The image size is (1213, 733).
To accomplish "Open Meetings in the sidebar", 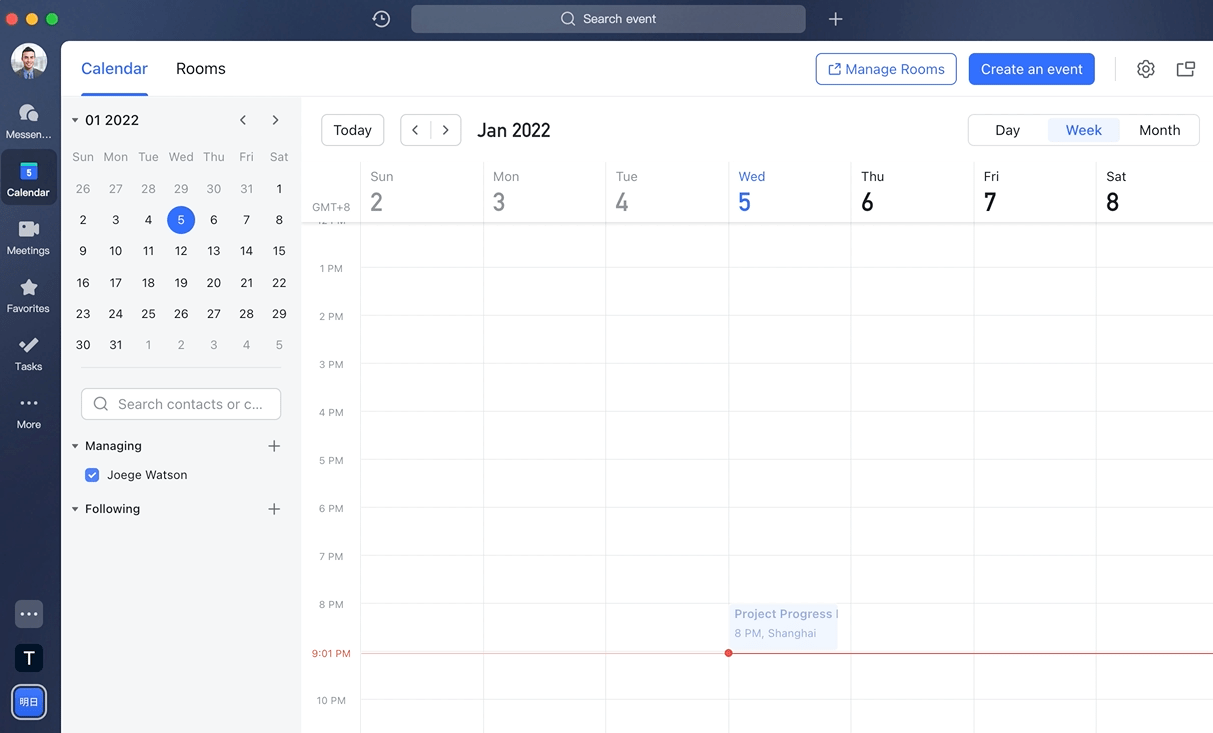I will pyautogui.click(x=28, y=237).
